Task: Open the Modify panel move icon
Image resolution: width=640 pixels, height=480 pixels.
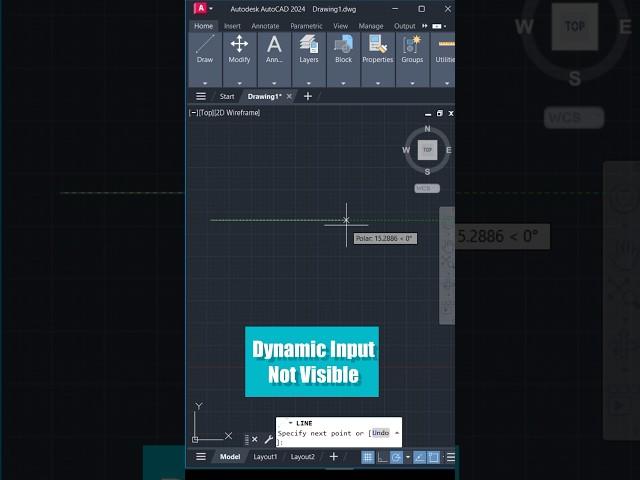Action: 239,44
